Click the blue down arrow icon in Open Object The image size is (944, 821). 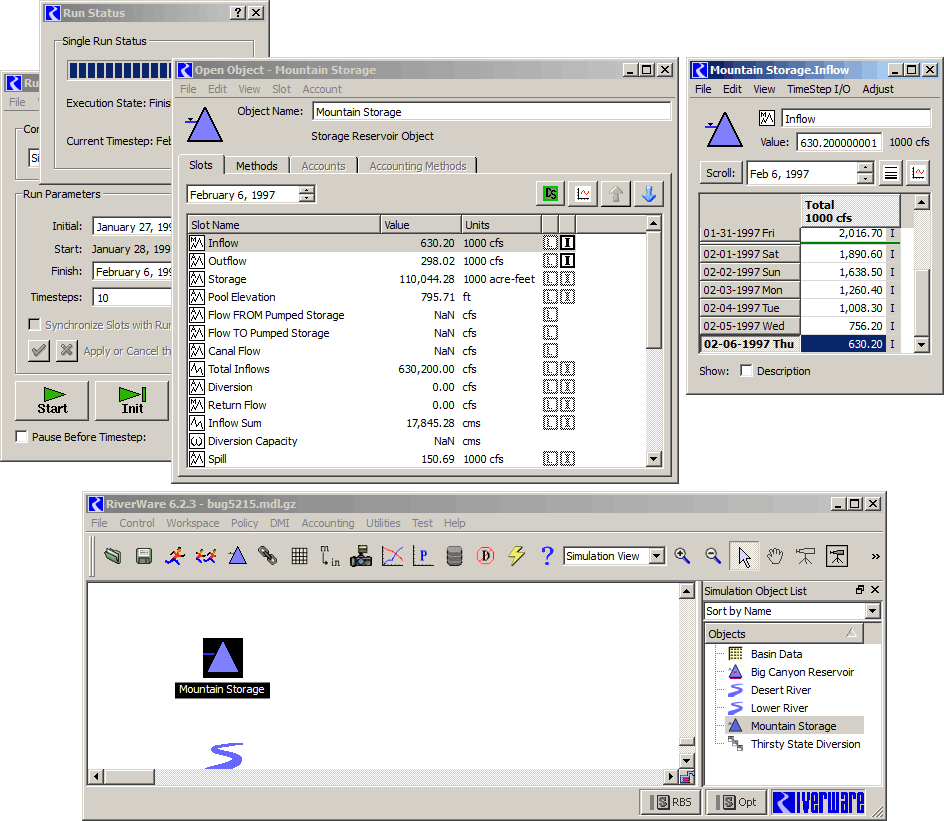pos(648,194)
